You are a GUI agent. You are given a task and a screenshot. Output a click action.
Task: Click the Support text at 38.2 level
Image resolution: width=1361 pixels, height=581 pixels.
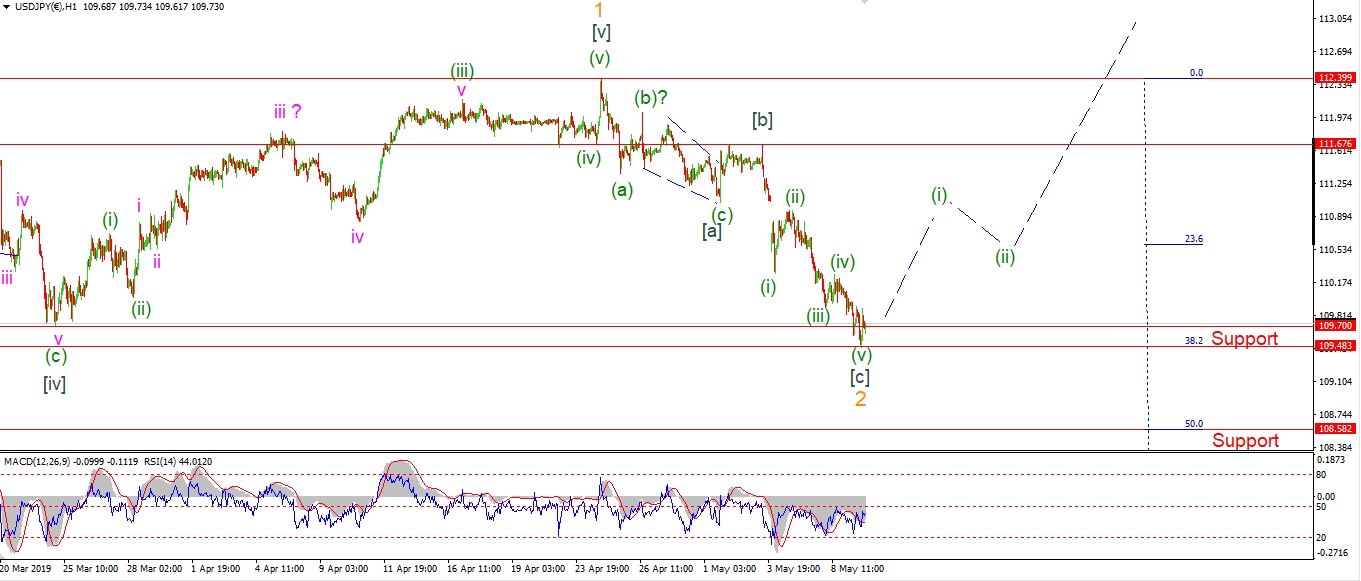coord(1244,339)
